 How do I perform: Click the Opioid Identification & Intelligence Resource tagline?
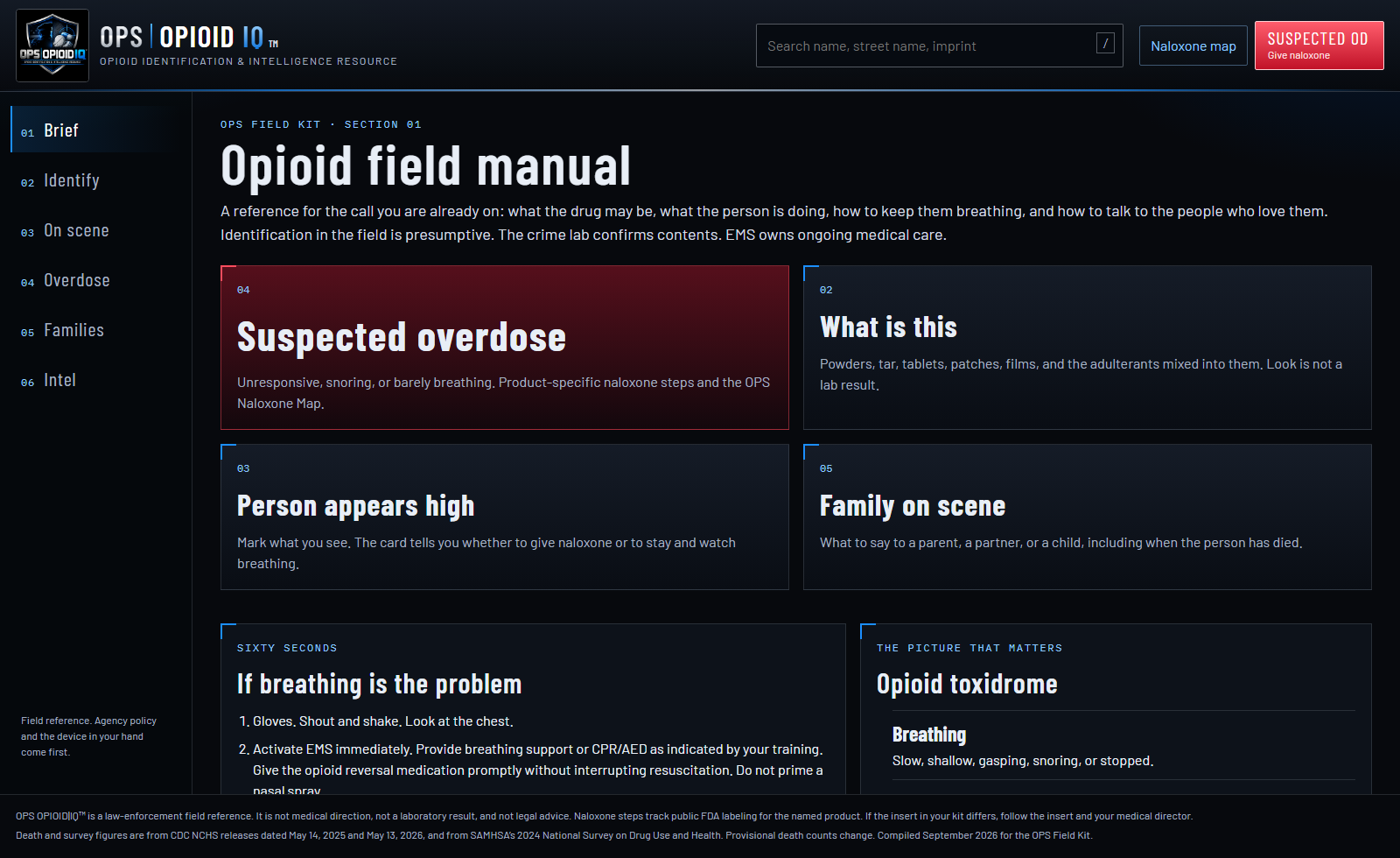(248, 61)
